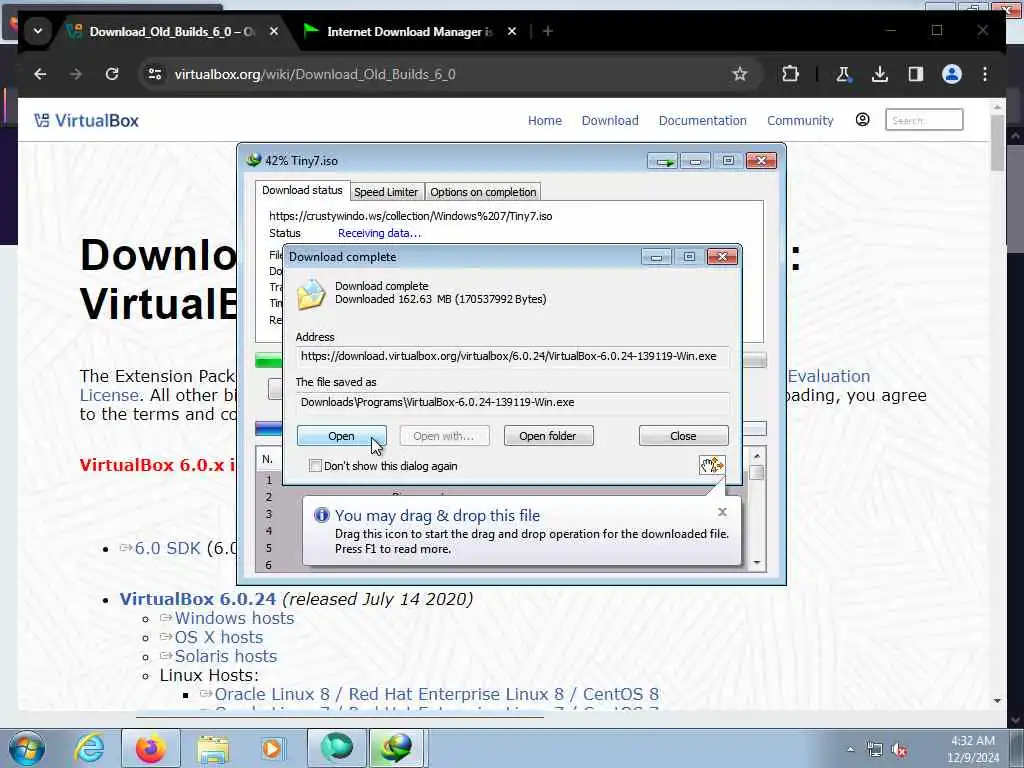Click the VirtualBox logo

click(87, 120)
